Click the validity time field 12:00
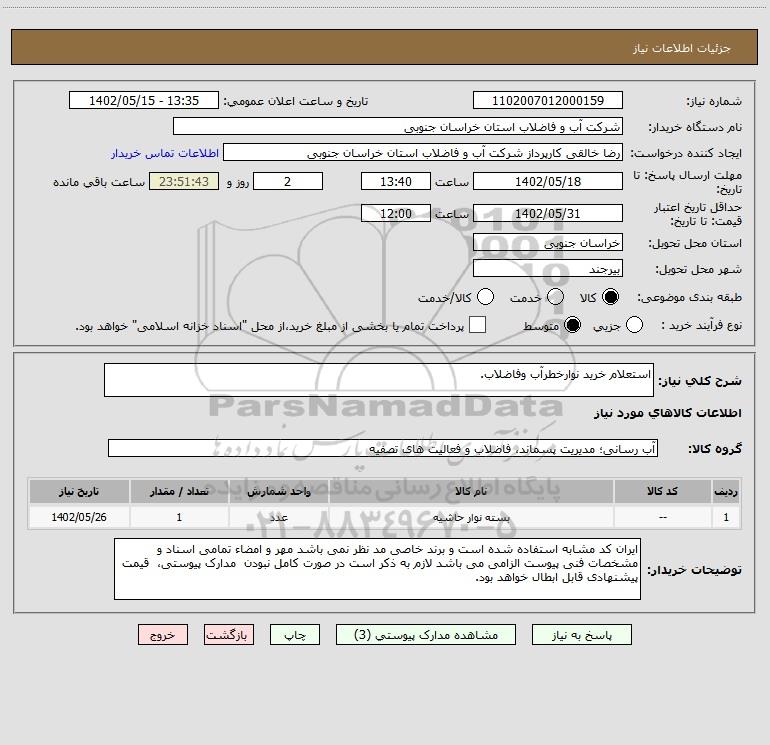The width and height of the screenshot is (770, 745). click(396, 213)
